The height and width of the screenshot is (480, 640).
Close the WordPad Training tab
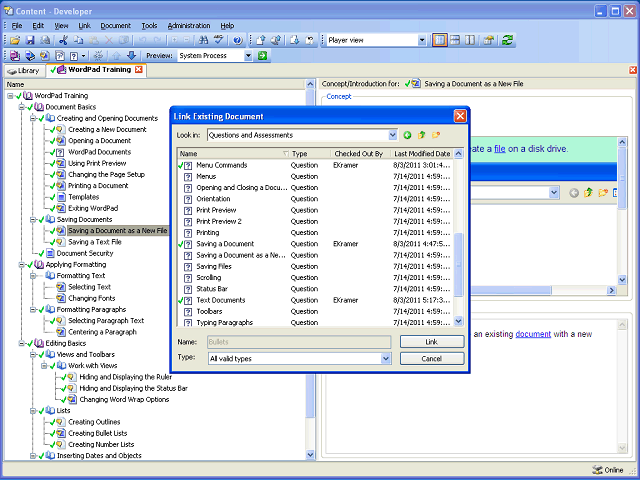point(139,70)
